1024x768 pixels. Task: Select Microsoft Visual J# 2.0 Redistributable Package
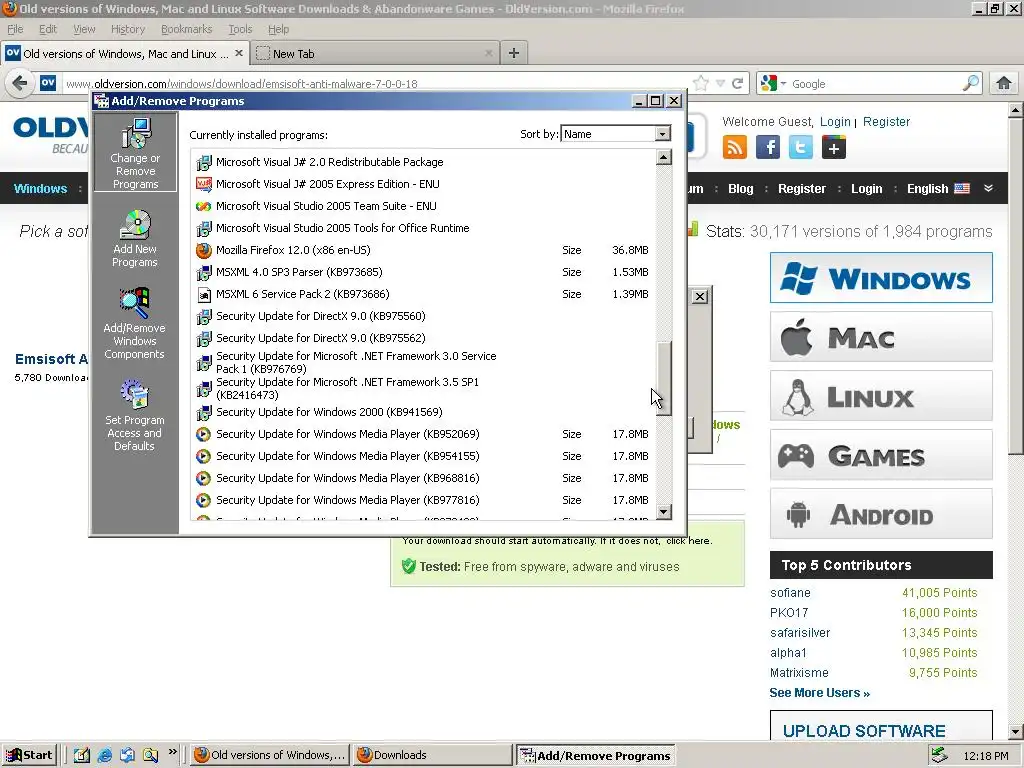point(423,162)
